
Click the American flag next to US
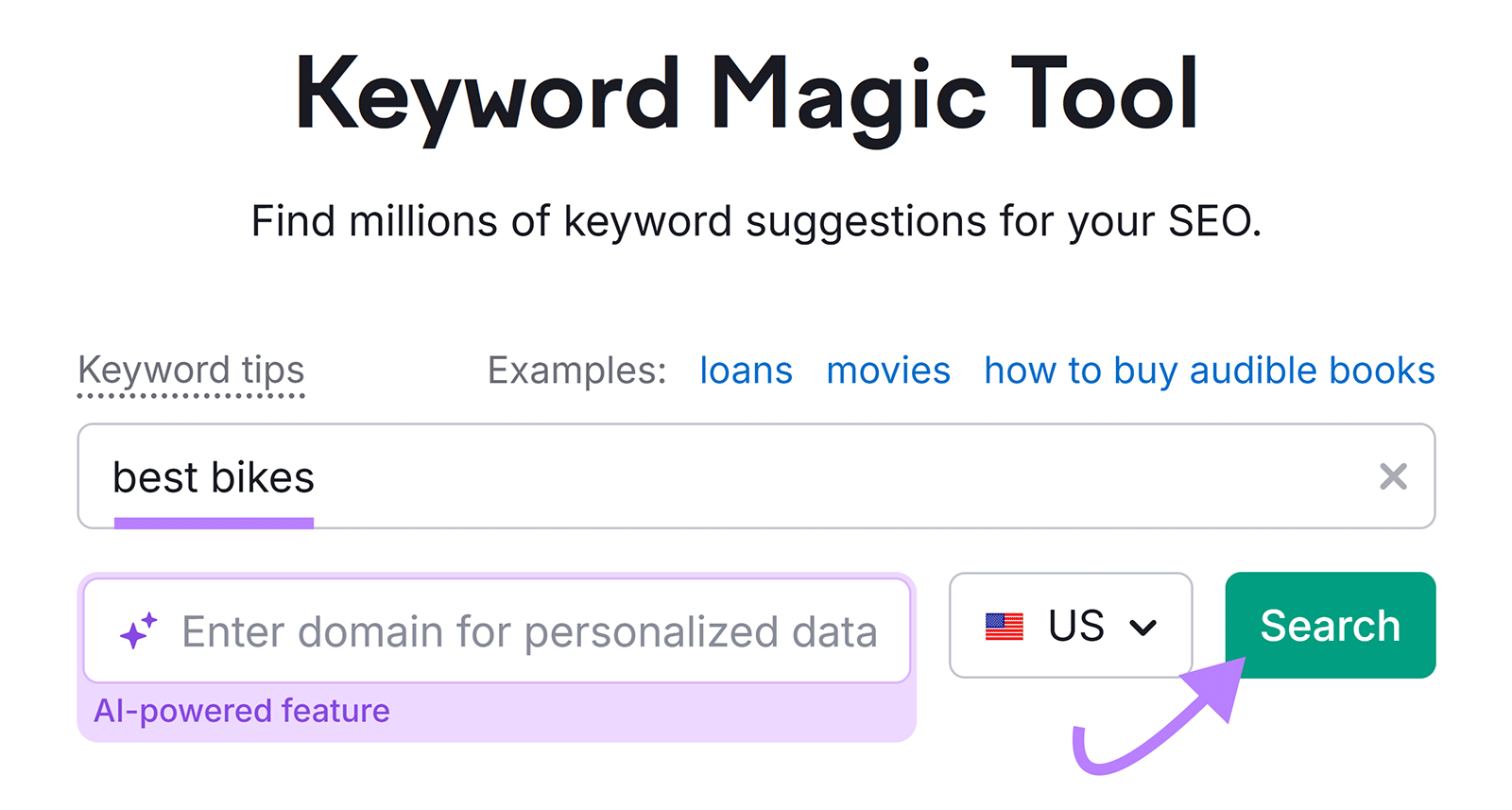[x=1005, y=626]
